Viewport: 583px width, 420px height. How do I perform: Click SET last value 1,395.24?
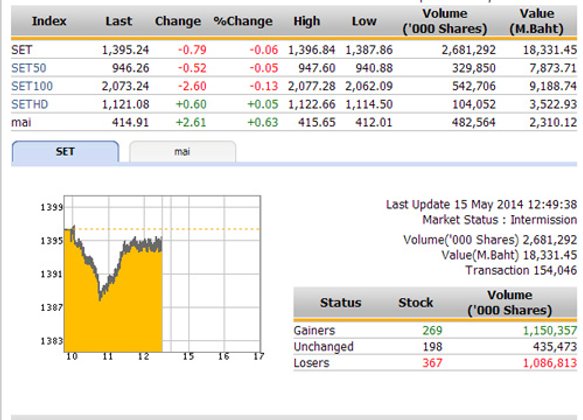(x=125, y=50)
